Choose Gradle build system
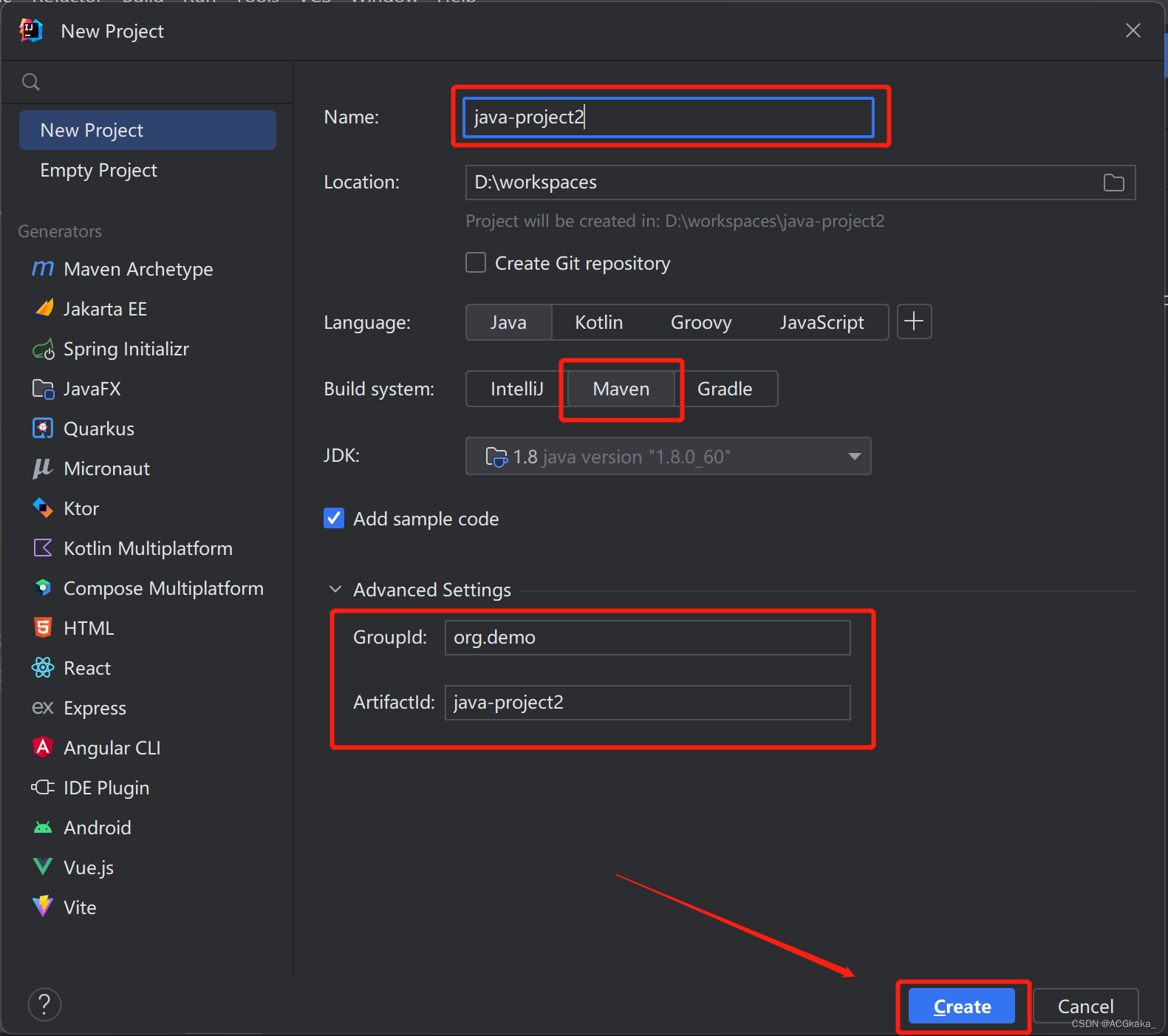The image size is (1168, 1036). coord(725,389)
